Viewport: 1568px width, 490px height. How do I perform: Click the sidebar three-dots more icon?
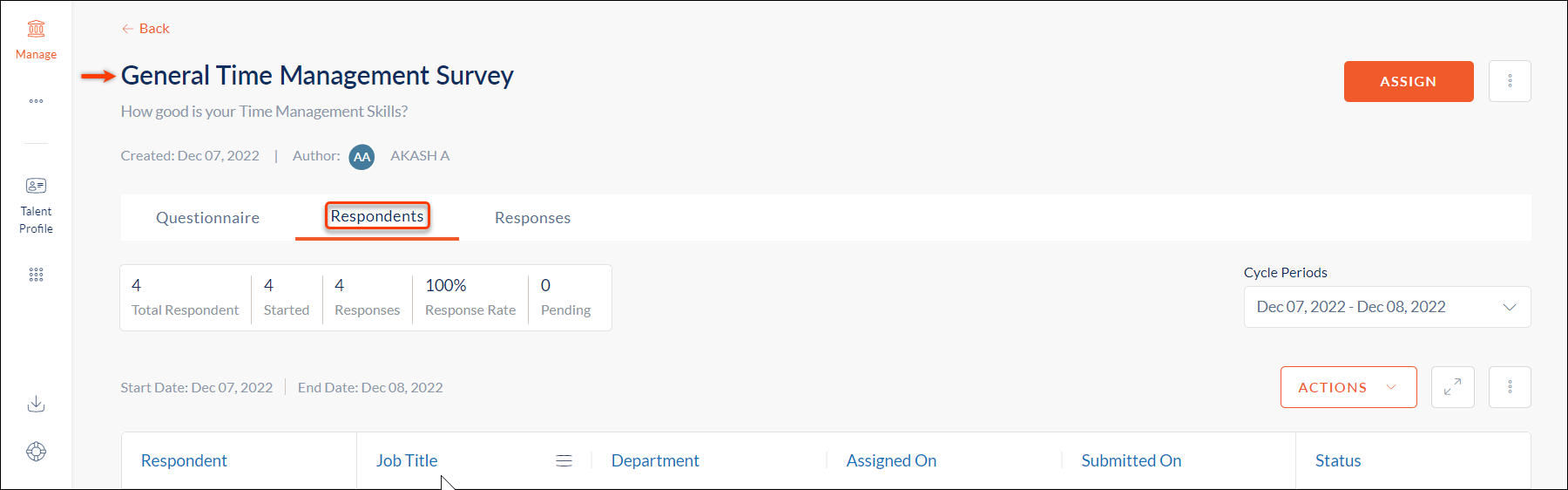tap(36, 101)
